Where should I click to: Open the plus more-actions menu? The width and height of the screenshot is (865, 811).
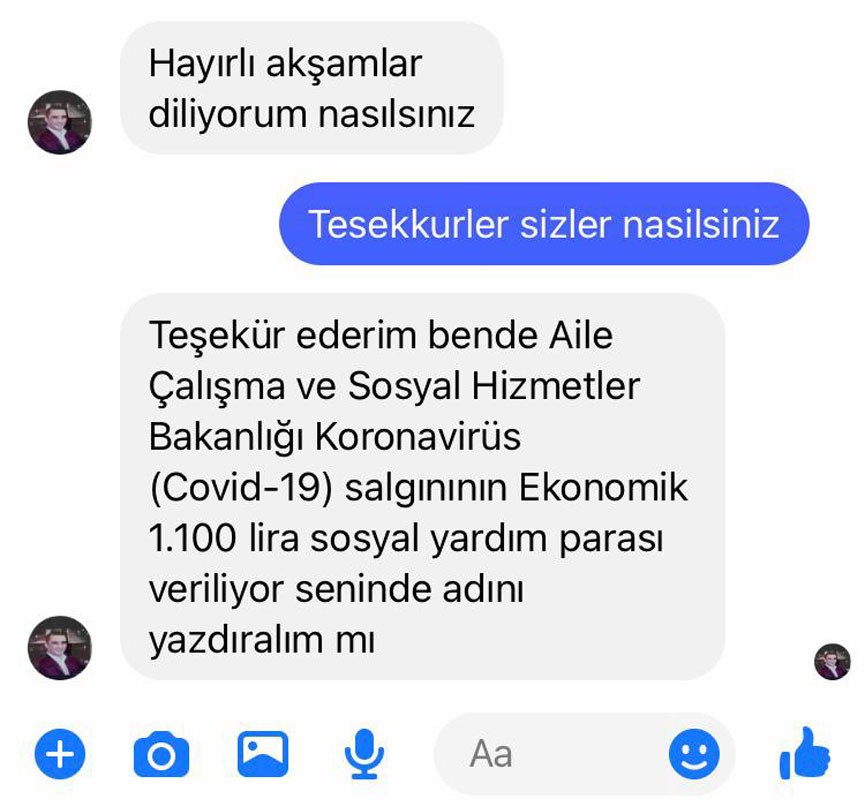(60, 754)
